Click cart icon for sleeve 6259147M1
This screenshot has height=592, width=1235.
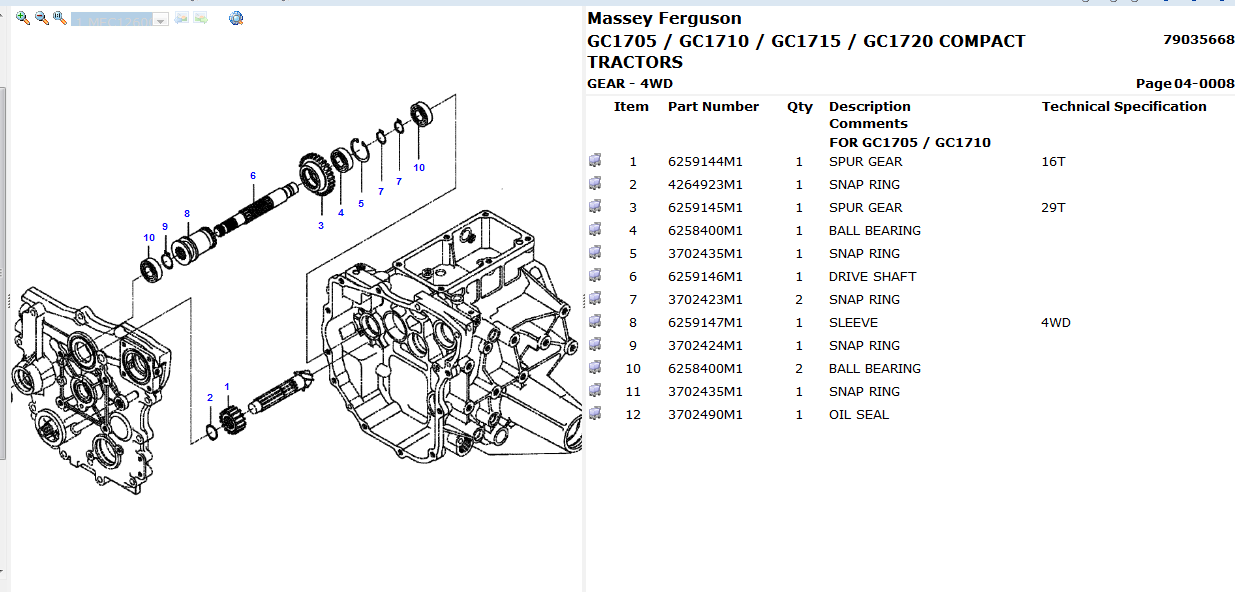596,322
